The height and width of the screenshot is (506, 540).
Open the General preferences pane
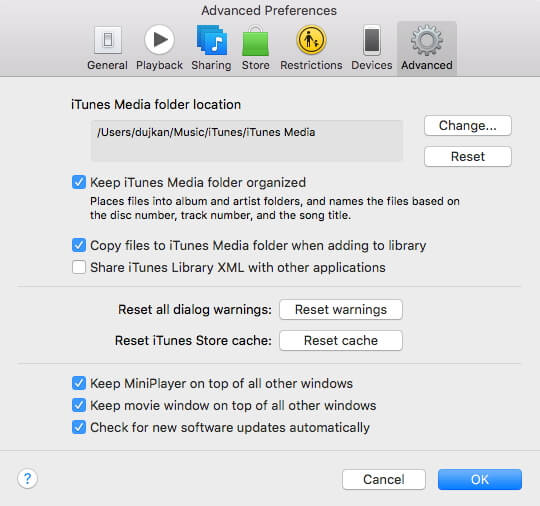[x=107, y=48]
